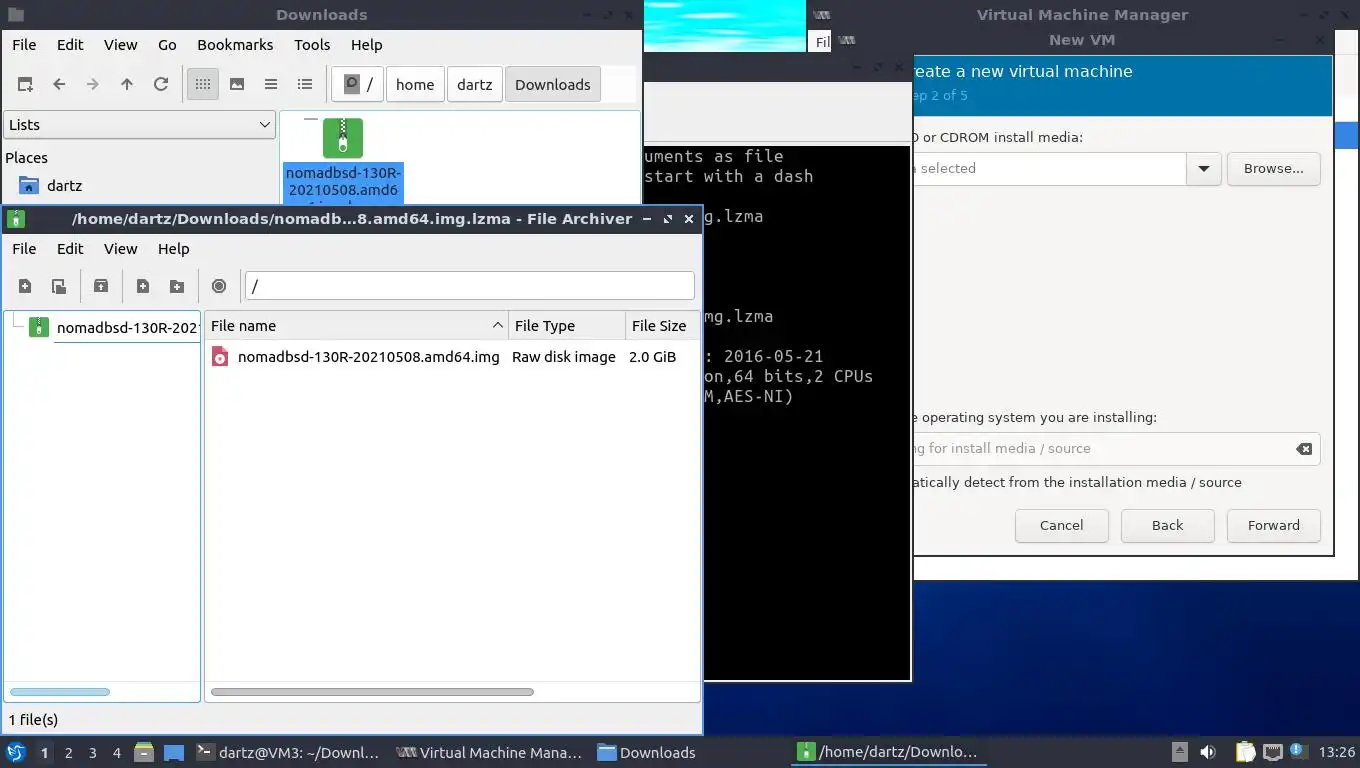
Task: Open Edit menu in File Archiver
Action: point(70,249)
